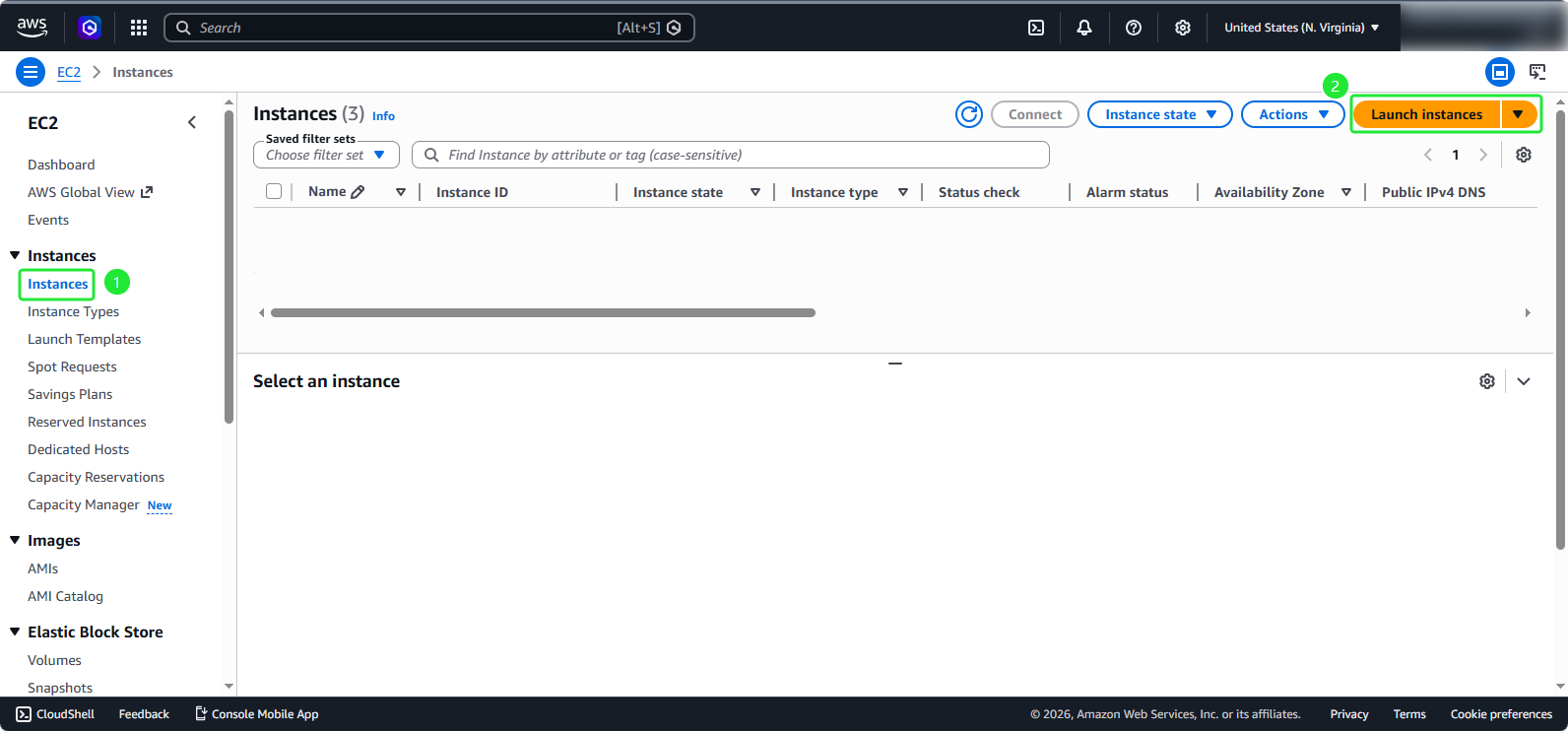Click the split panel resize handle
The height and width of the screenshot is (731, 1568).
pyautogui.click(x=895, y=364)
